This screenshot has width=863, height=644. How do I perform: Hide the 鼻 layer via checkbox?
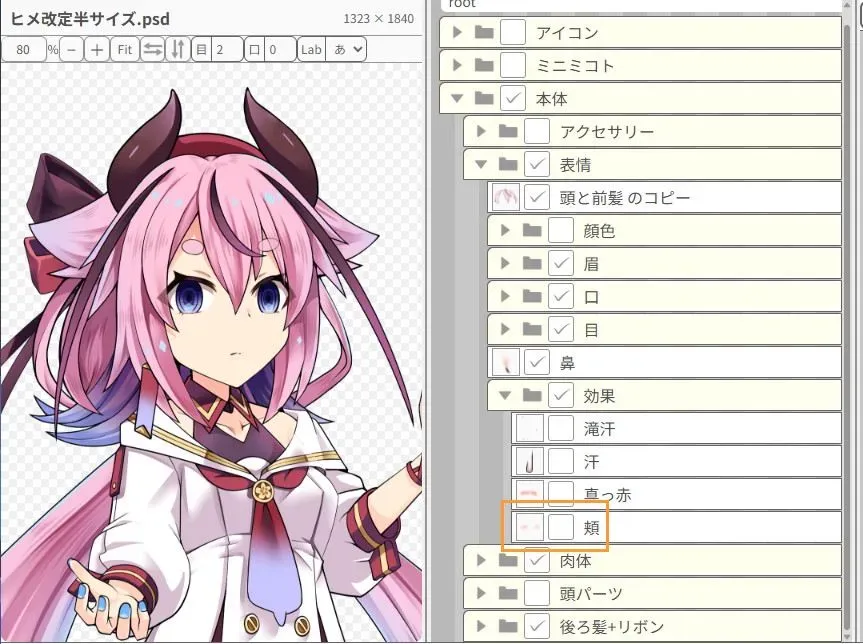coord(537,363)
